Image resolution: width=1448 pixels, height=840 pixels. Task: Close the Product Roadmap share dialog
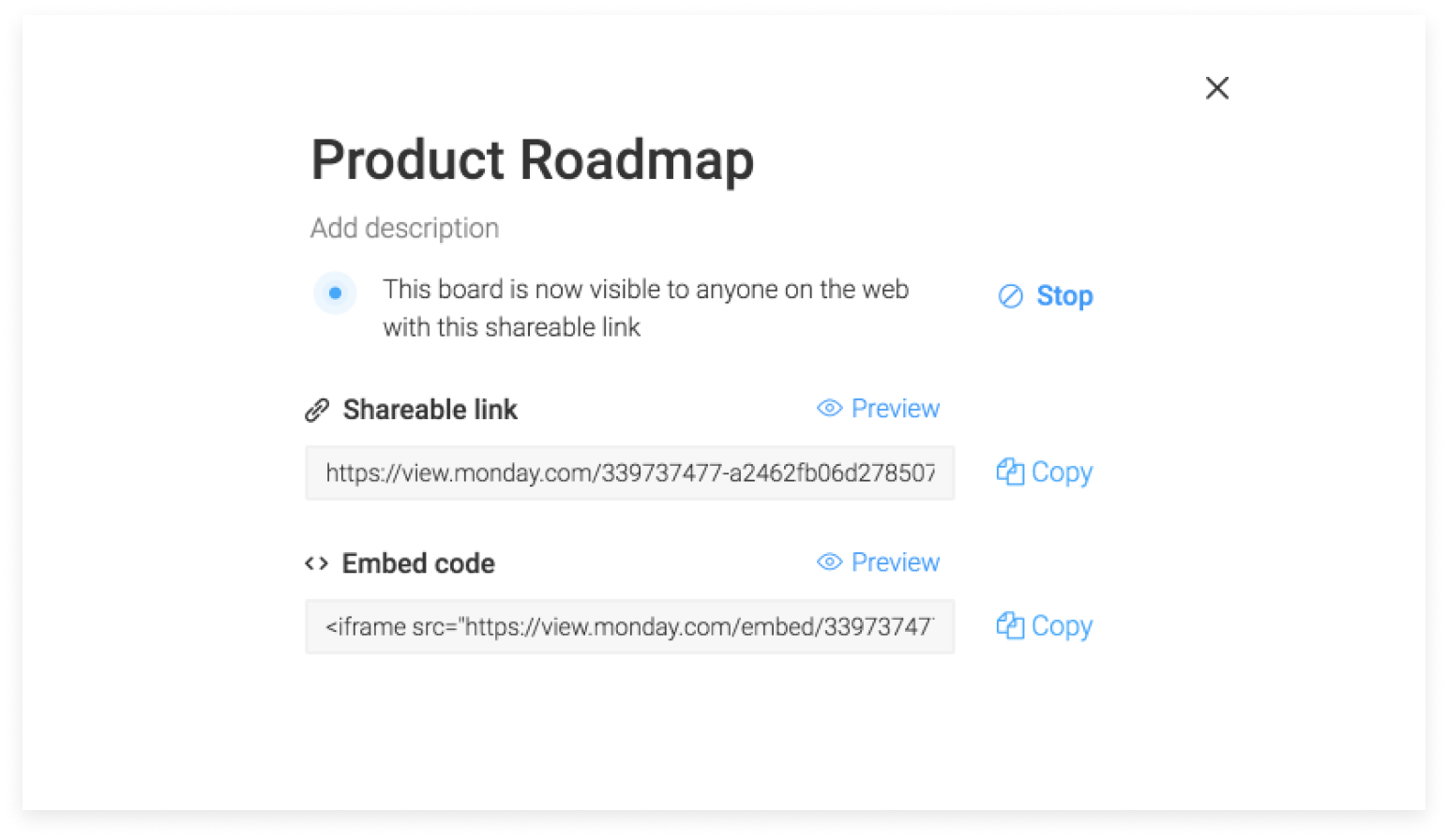coord(1216,88)
